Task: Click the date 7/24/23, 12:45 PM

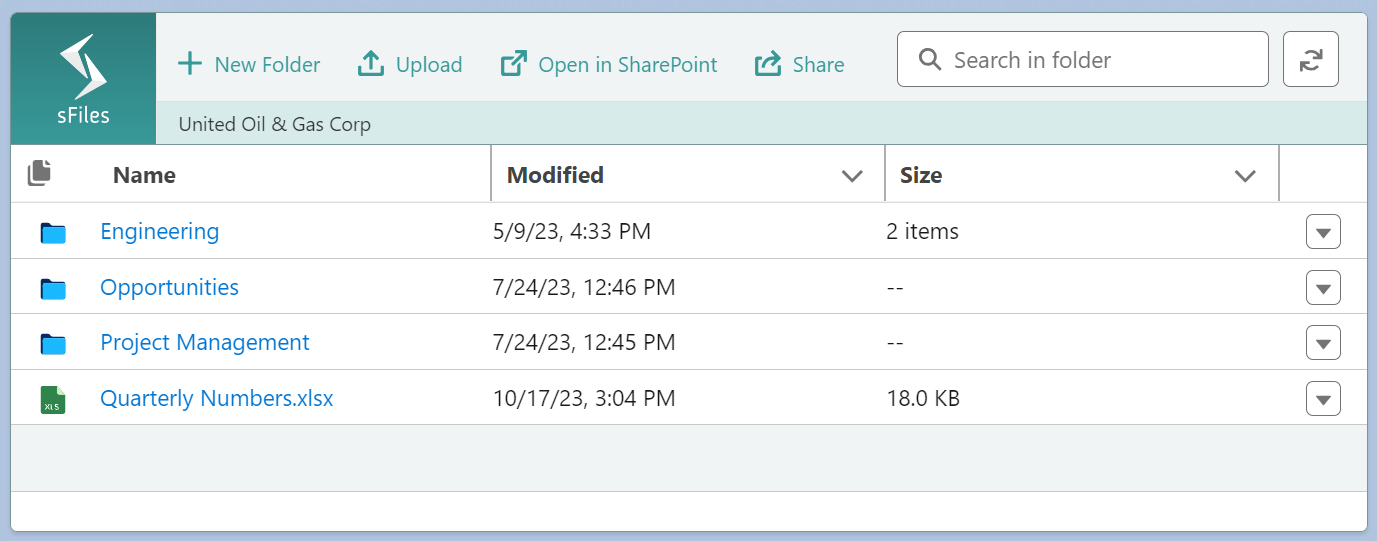Action: (x=584, y=343)
